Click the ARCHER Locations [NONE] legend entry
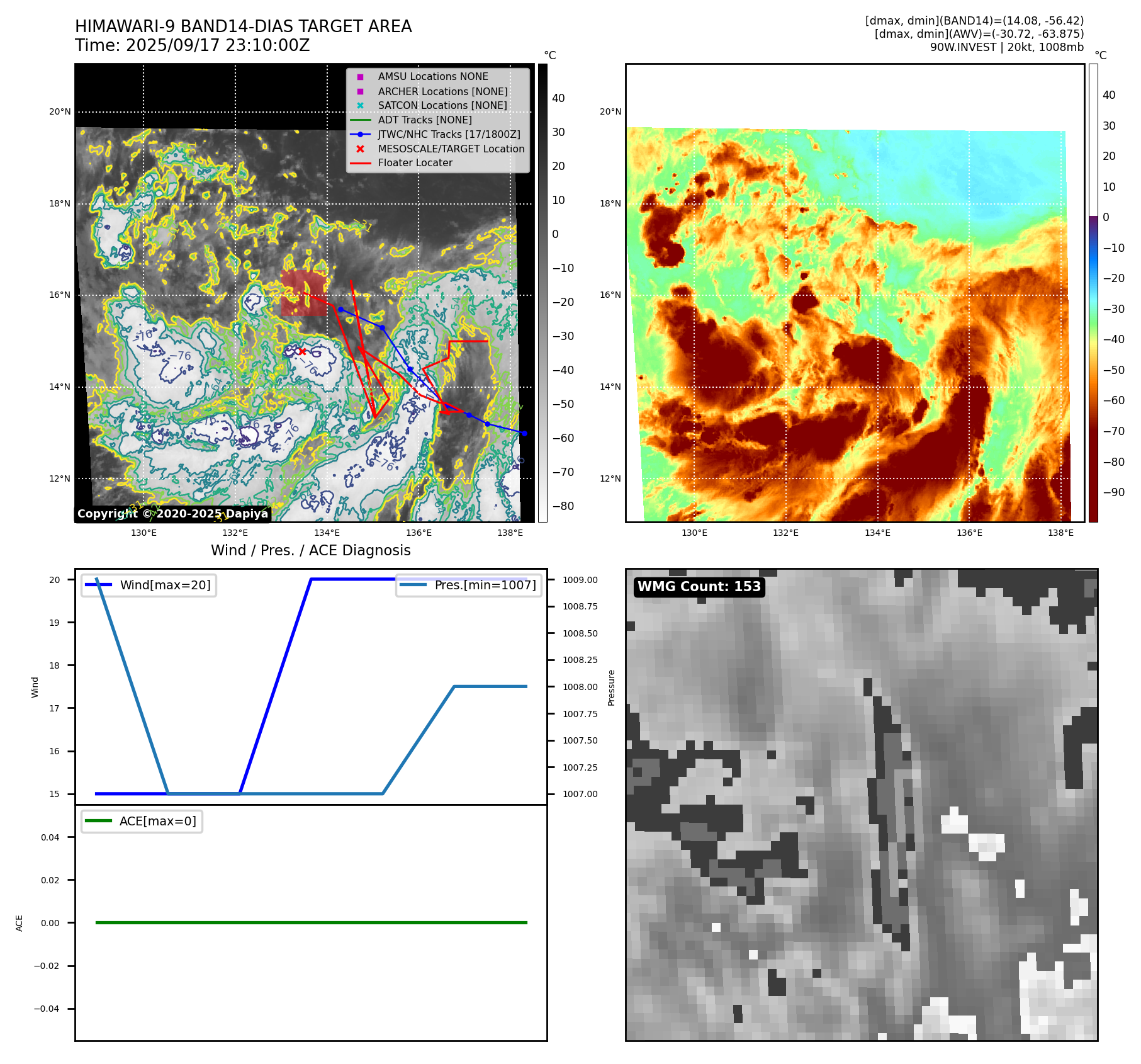Screen dimensions: 1141x1064 pos(442,91)
